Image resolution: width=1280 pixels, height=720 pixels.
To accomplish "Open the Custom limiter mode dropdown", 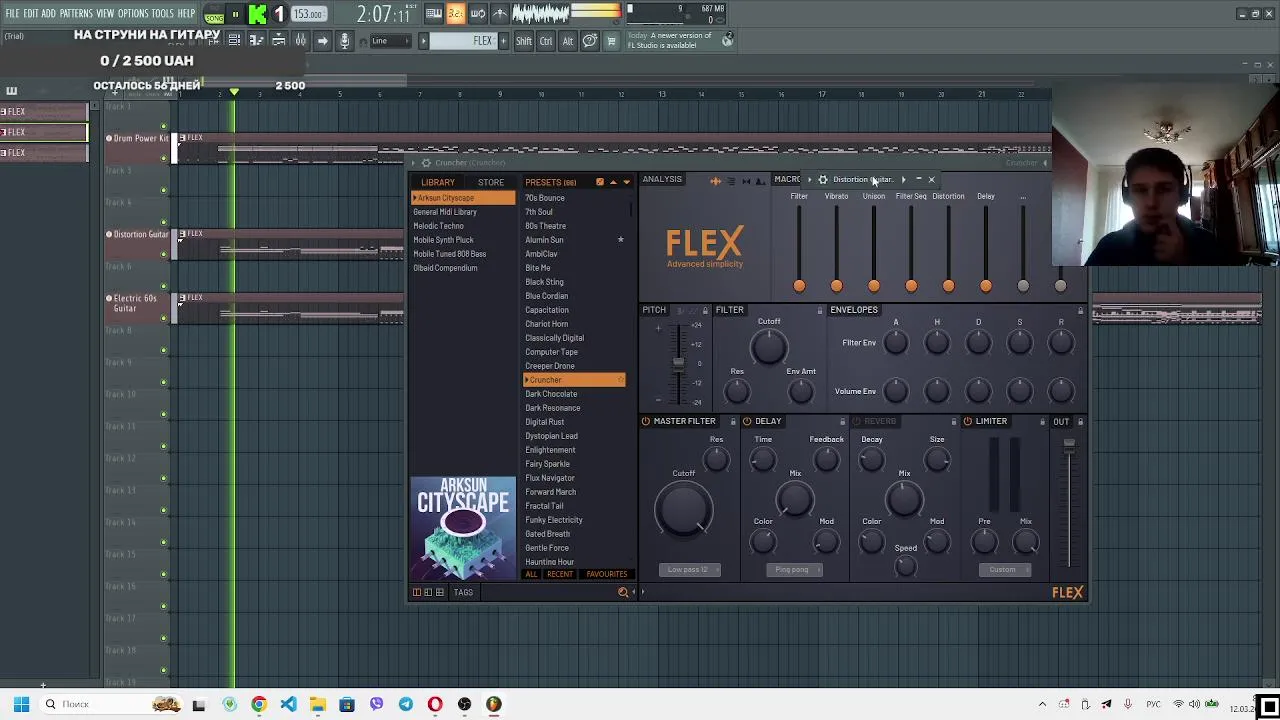I will tap(1003, 570).
